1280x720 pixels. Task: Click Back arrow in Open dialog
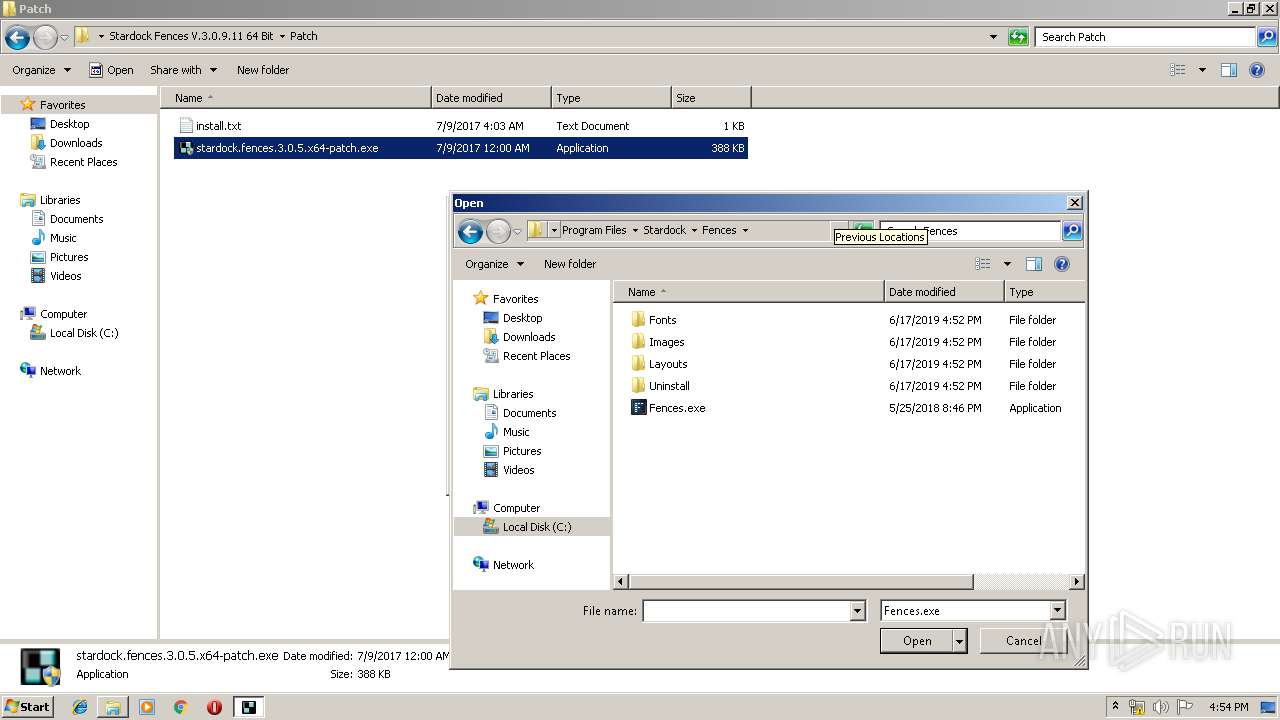470,231
